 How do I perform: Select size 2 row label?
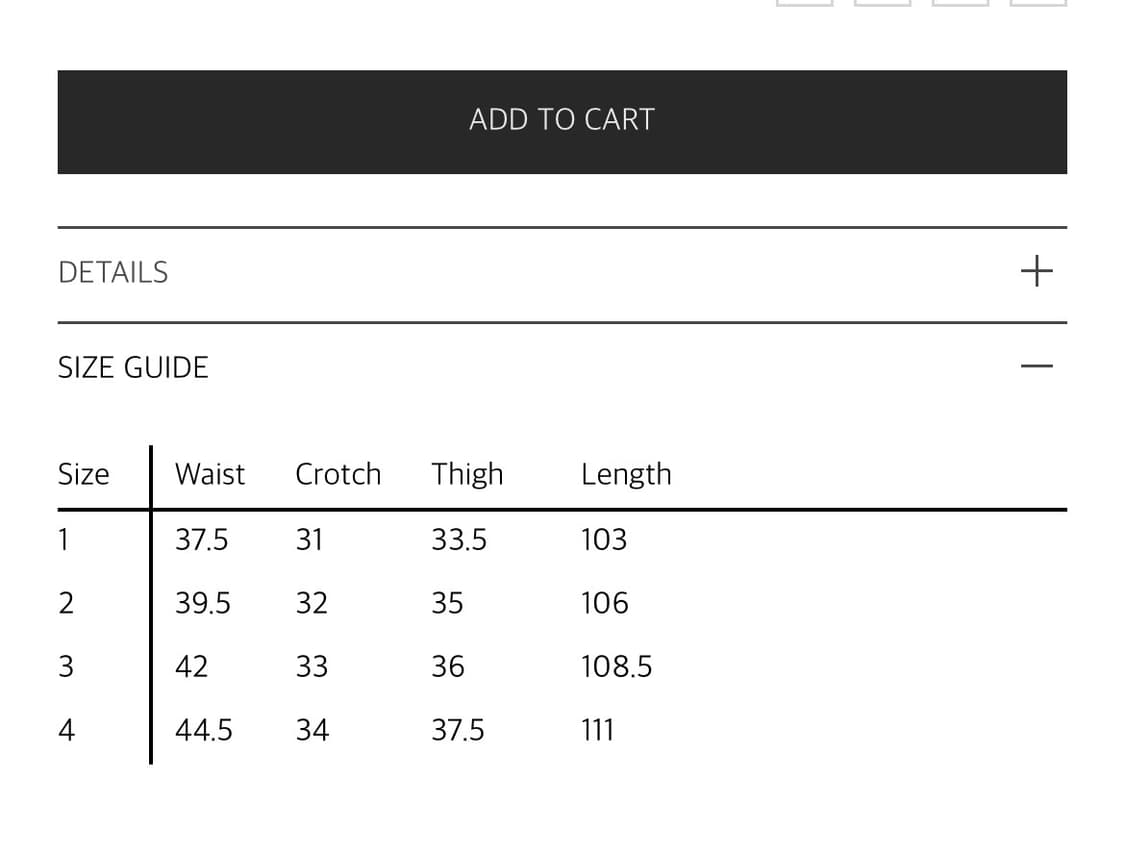click(x=66, y=603)
